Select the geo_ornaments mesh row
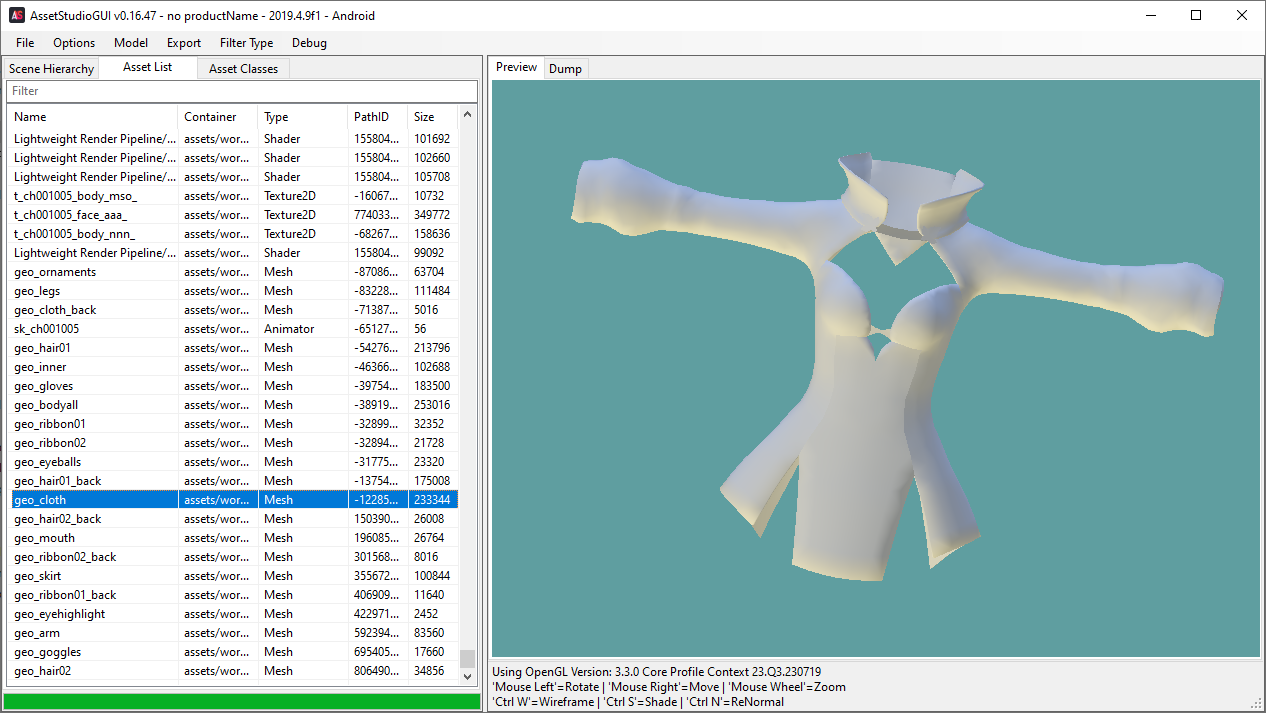This screenshot has height=713, width=1266. click(234, 272)
